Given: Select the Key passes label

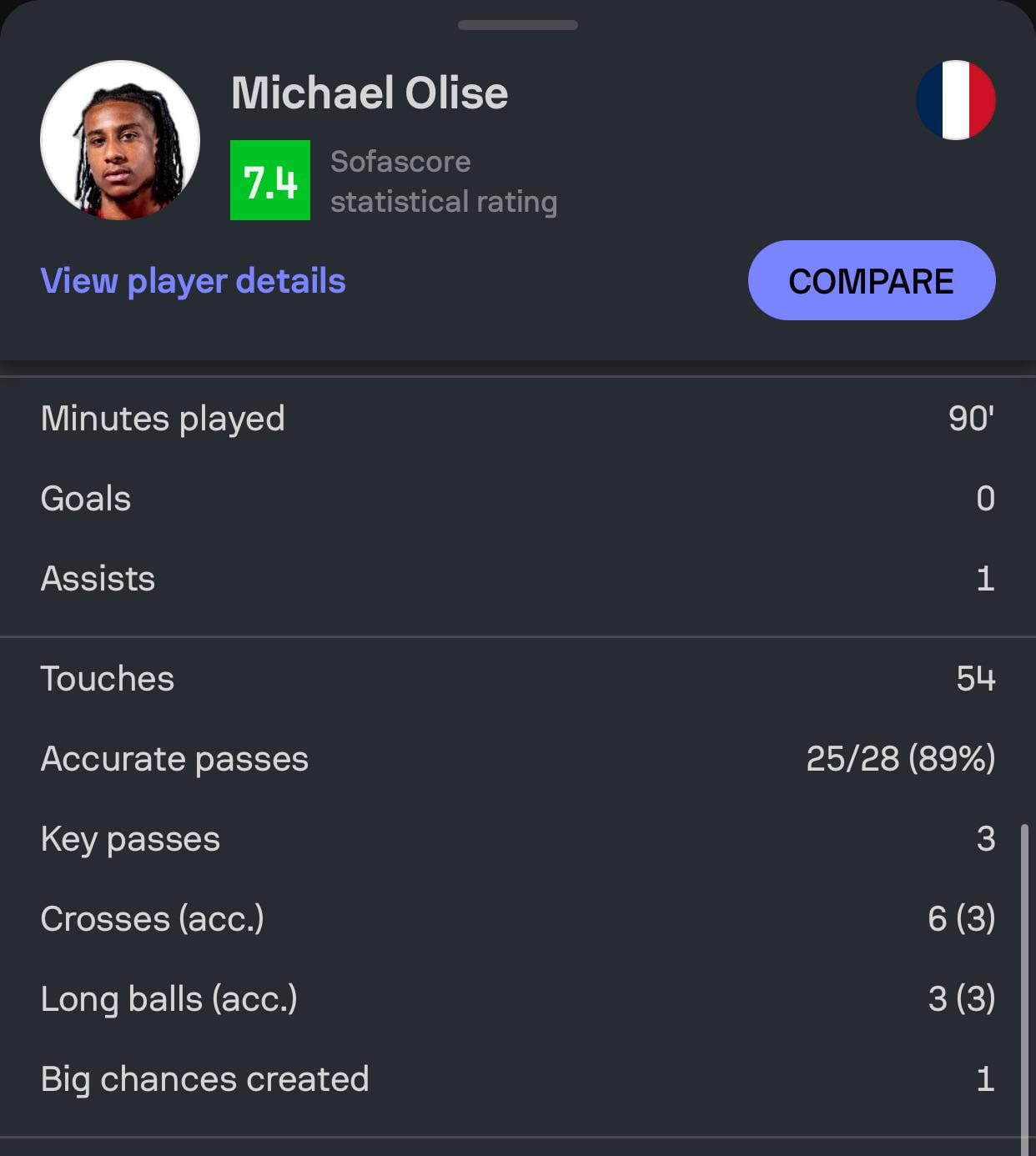Looking at the screenshot, I should 130,839.
